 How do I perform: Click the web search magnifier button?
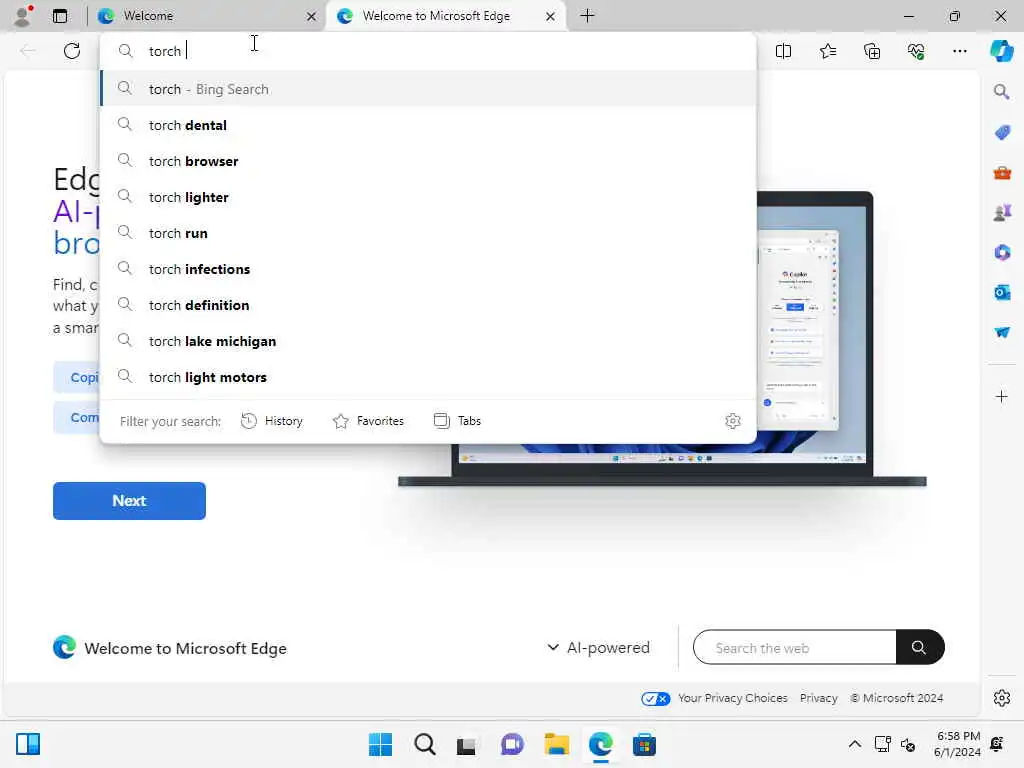tap(920, 647)
